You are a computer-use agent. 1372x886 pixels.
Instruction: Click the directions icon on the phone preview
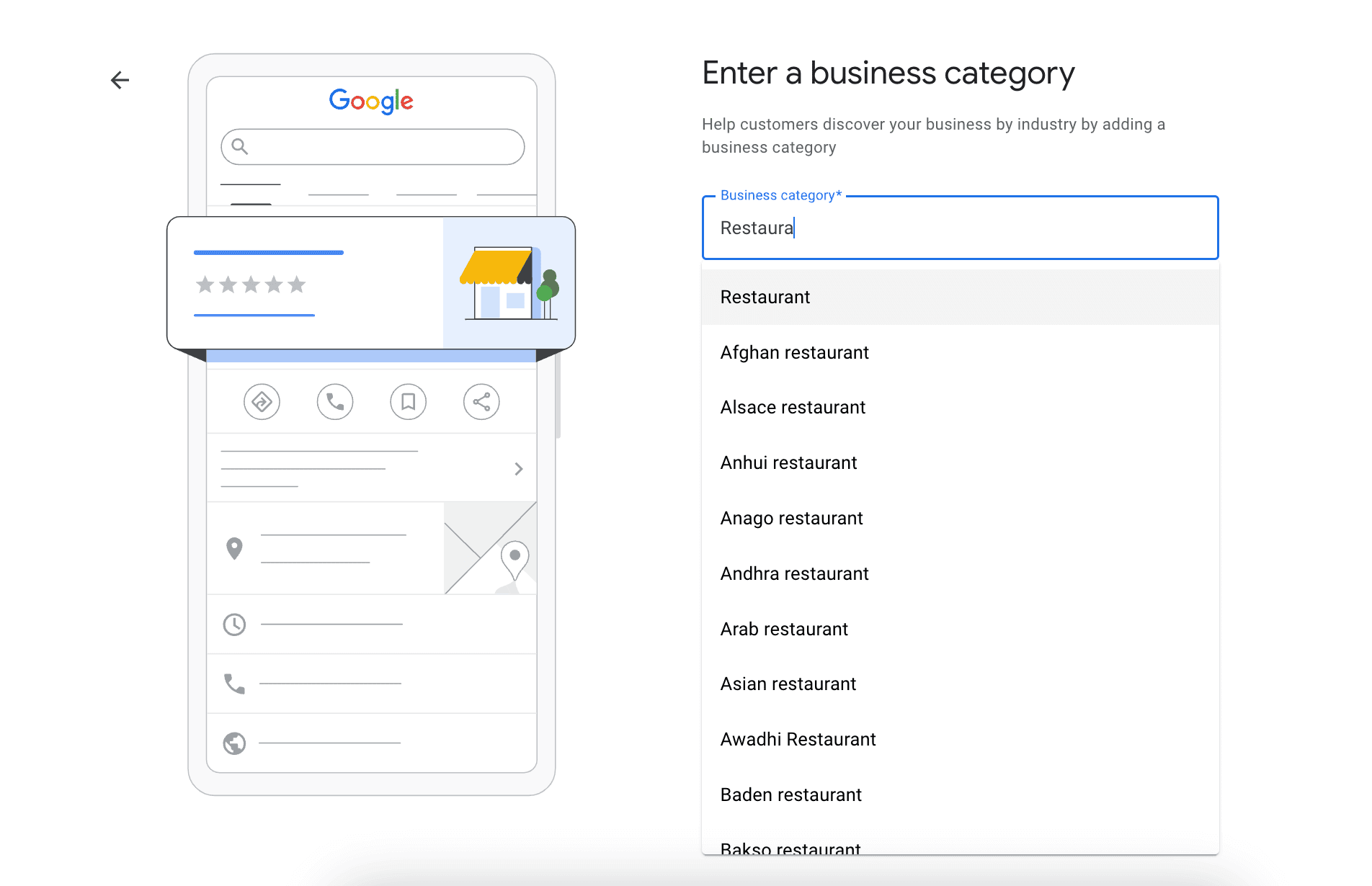click(x=262, y=402)
